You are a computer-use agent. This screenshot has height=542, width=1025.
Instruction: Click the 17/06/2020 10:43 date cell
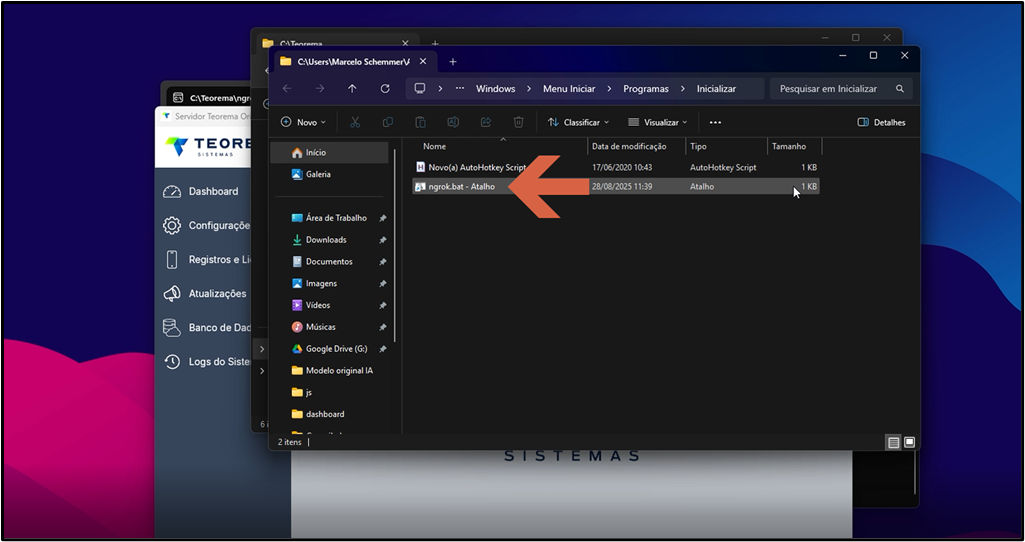coord(622,167)
